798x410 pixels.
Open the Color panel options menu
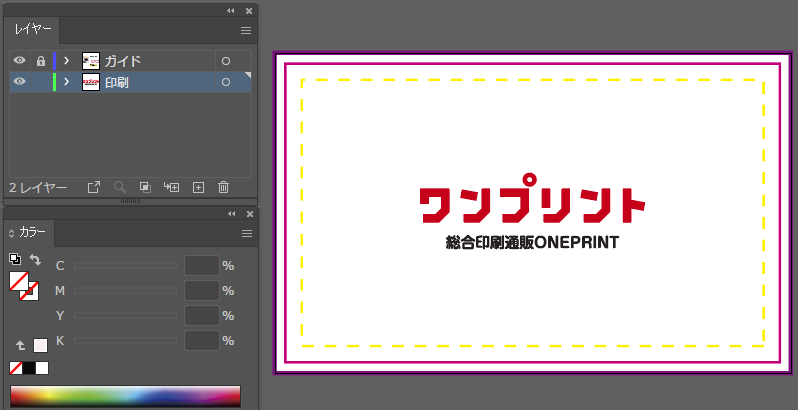coord(246,233)
